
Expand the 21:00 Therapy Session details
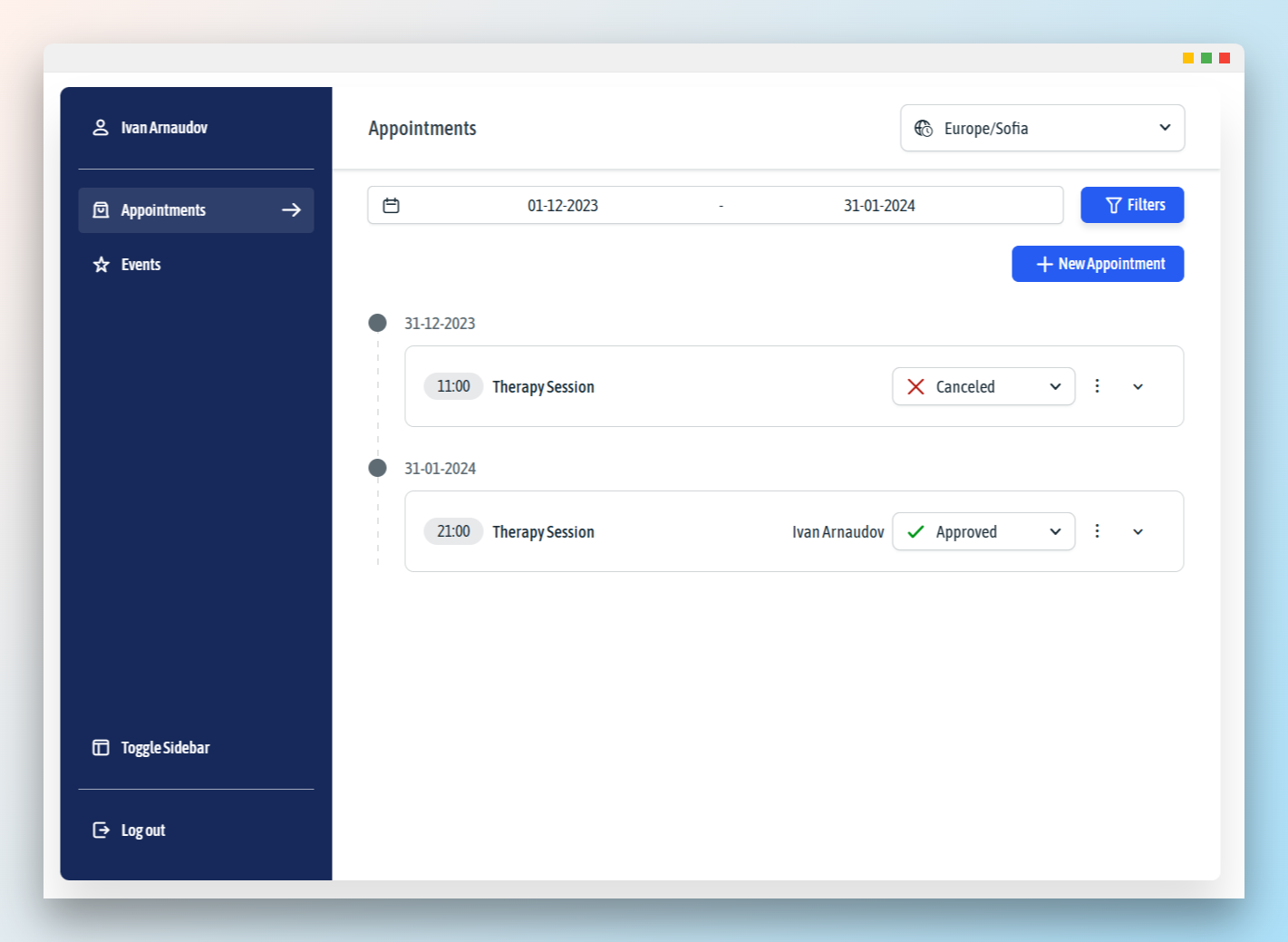(x=1138, y=532)
